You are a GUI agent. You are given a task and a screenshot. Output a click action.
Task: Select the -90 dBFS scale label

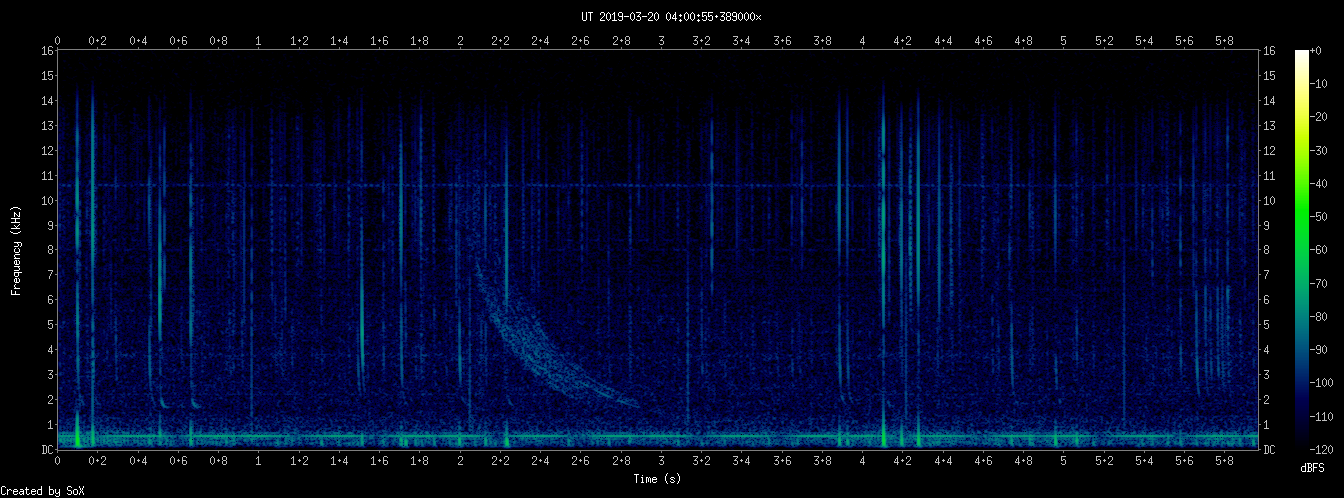point(1322,349)
